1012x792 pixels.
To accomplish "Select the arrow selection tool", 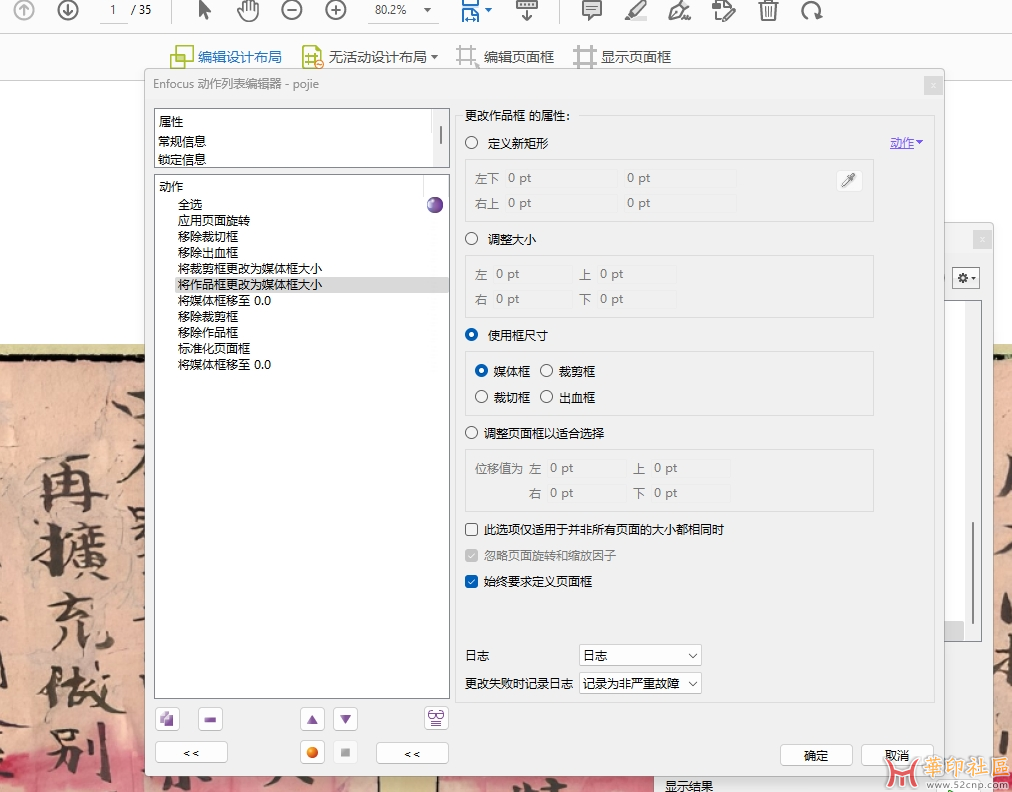I will click(205, 10).
